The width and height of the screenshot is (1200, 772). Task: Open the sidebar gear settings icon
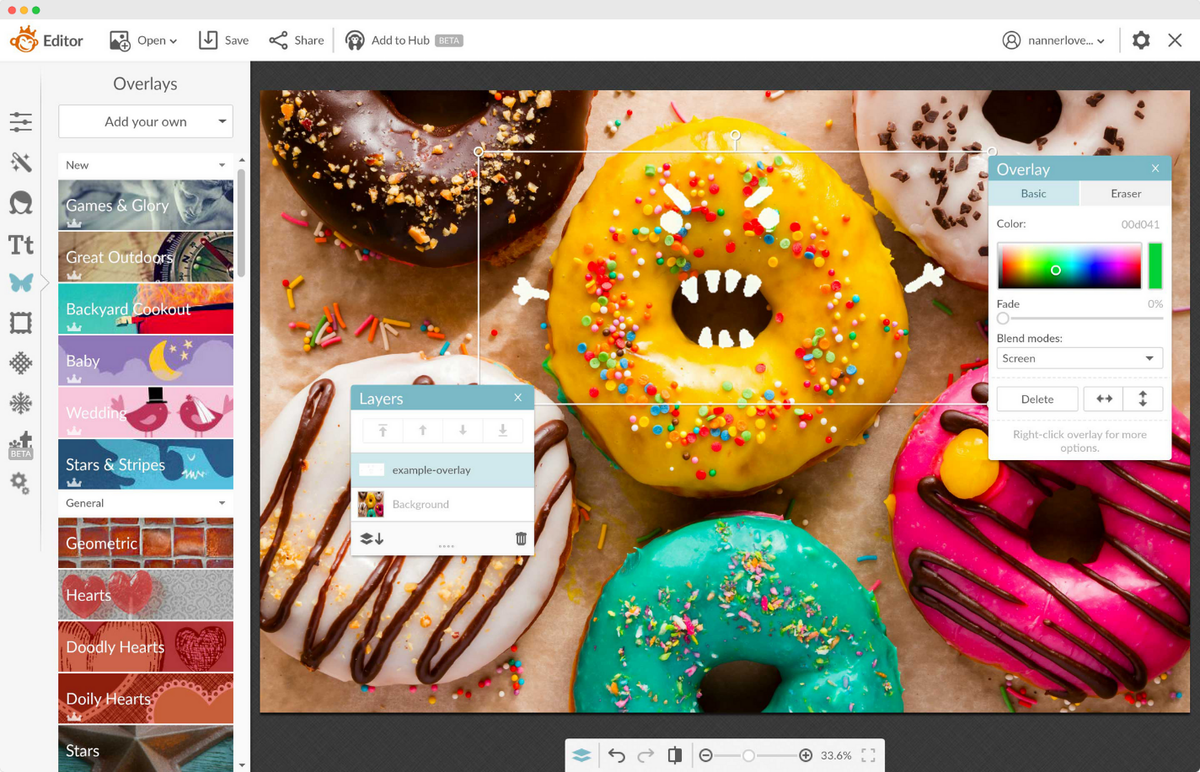(21, 484)
